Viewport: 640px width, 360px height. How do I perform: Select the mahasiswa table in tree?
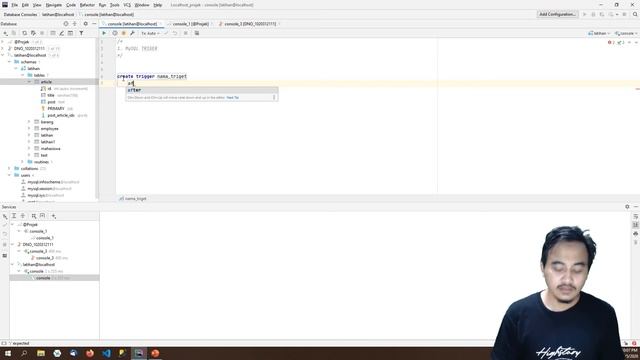pos(50,149)
